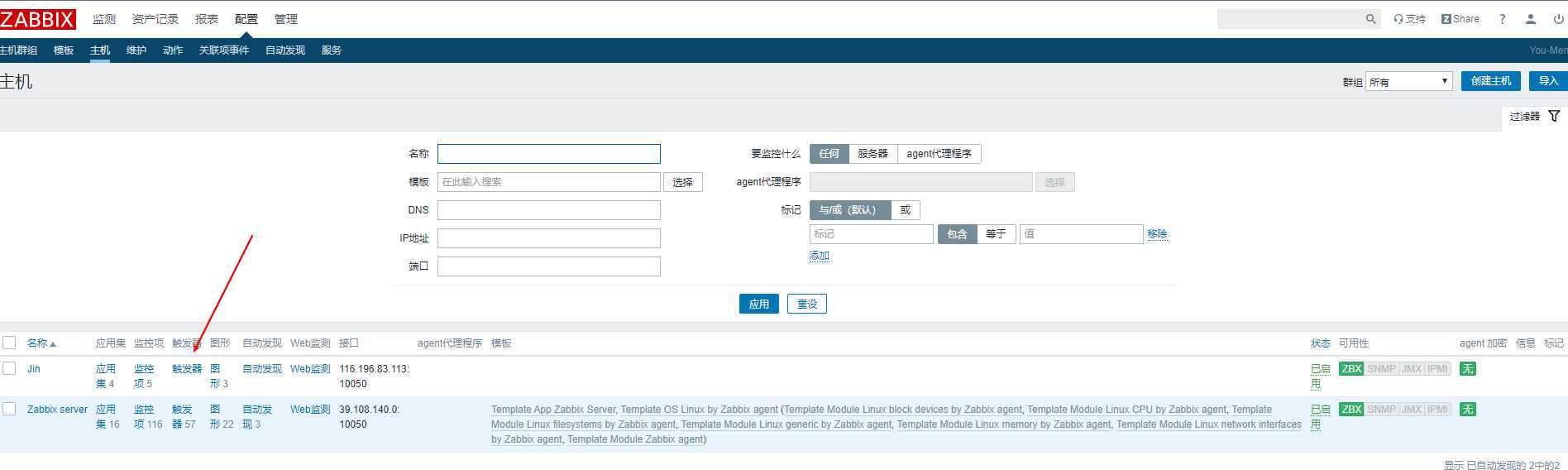Open 触发器 link for Jin
Viewport: 1568px width, 470px height.
pos(187,369)
